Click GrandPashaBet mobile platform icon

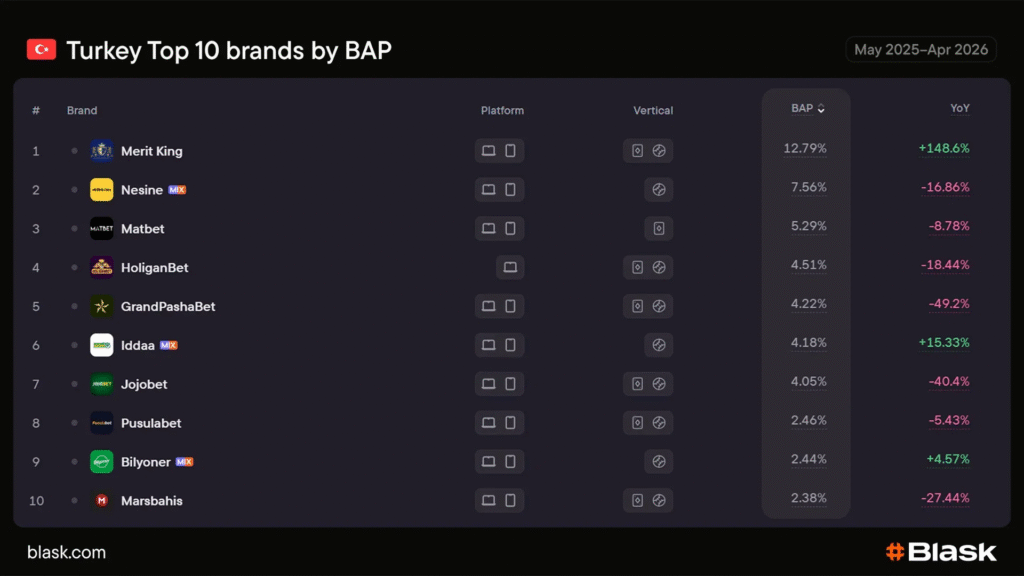tap(510, 306)
